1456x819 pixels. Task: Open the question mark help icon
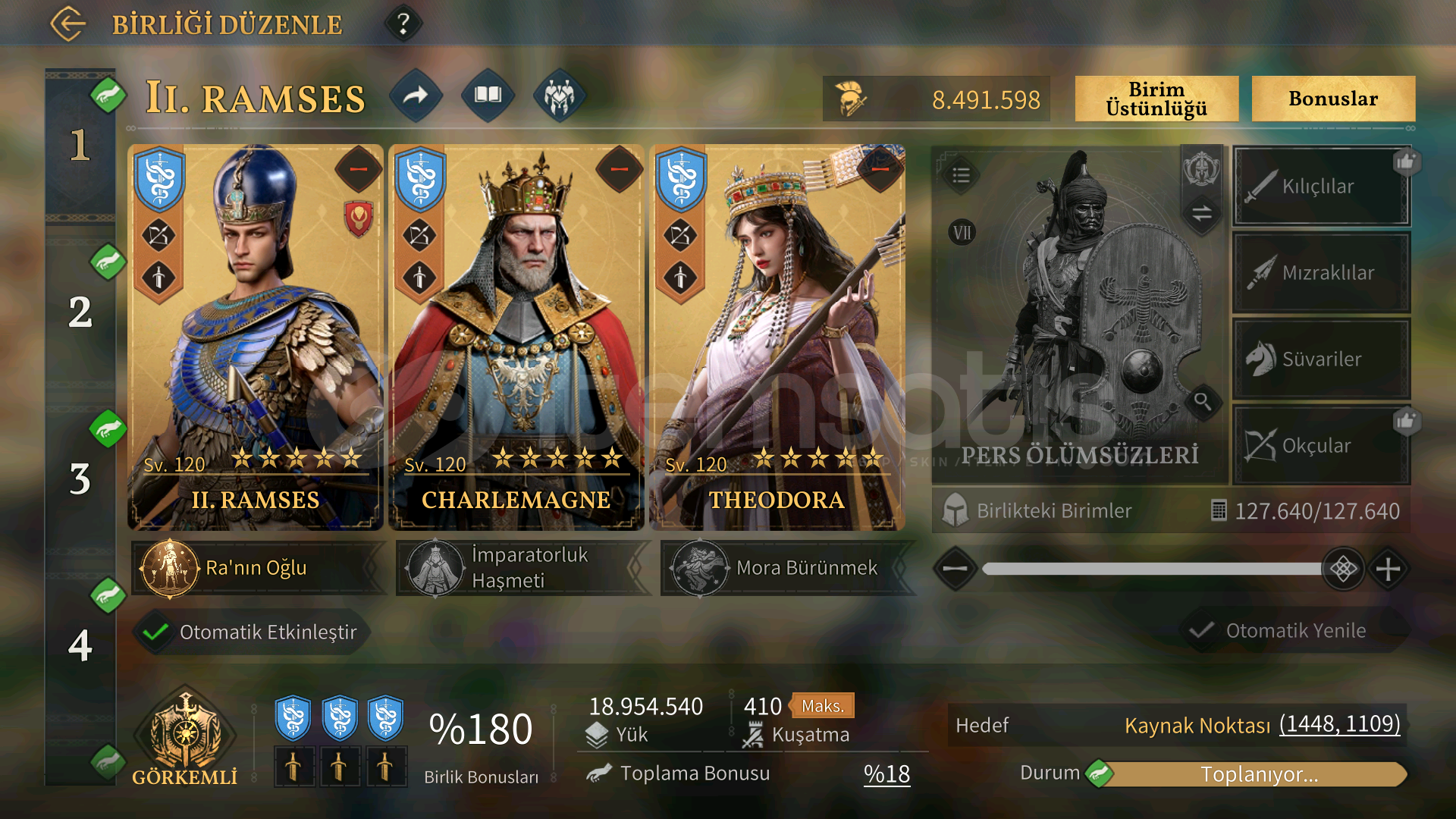click(403, 24)
